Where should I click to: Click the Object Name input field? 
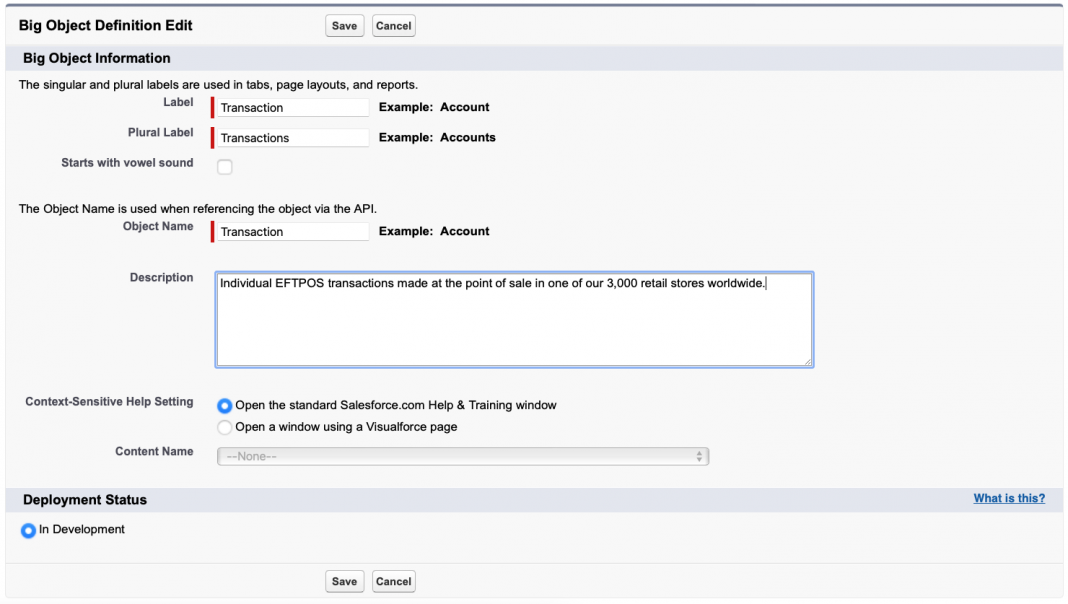[x=293, y=231]
